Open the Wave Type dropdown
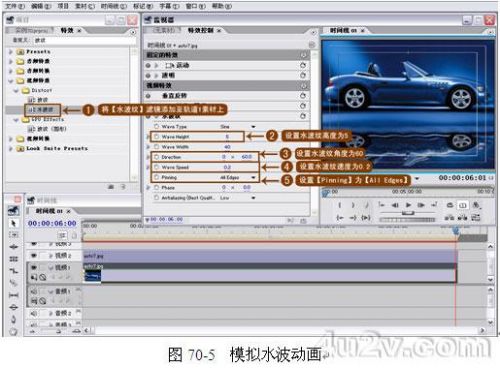The width and height of the screenshot is (500, 368). 253,127
